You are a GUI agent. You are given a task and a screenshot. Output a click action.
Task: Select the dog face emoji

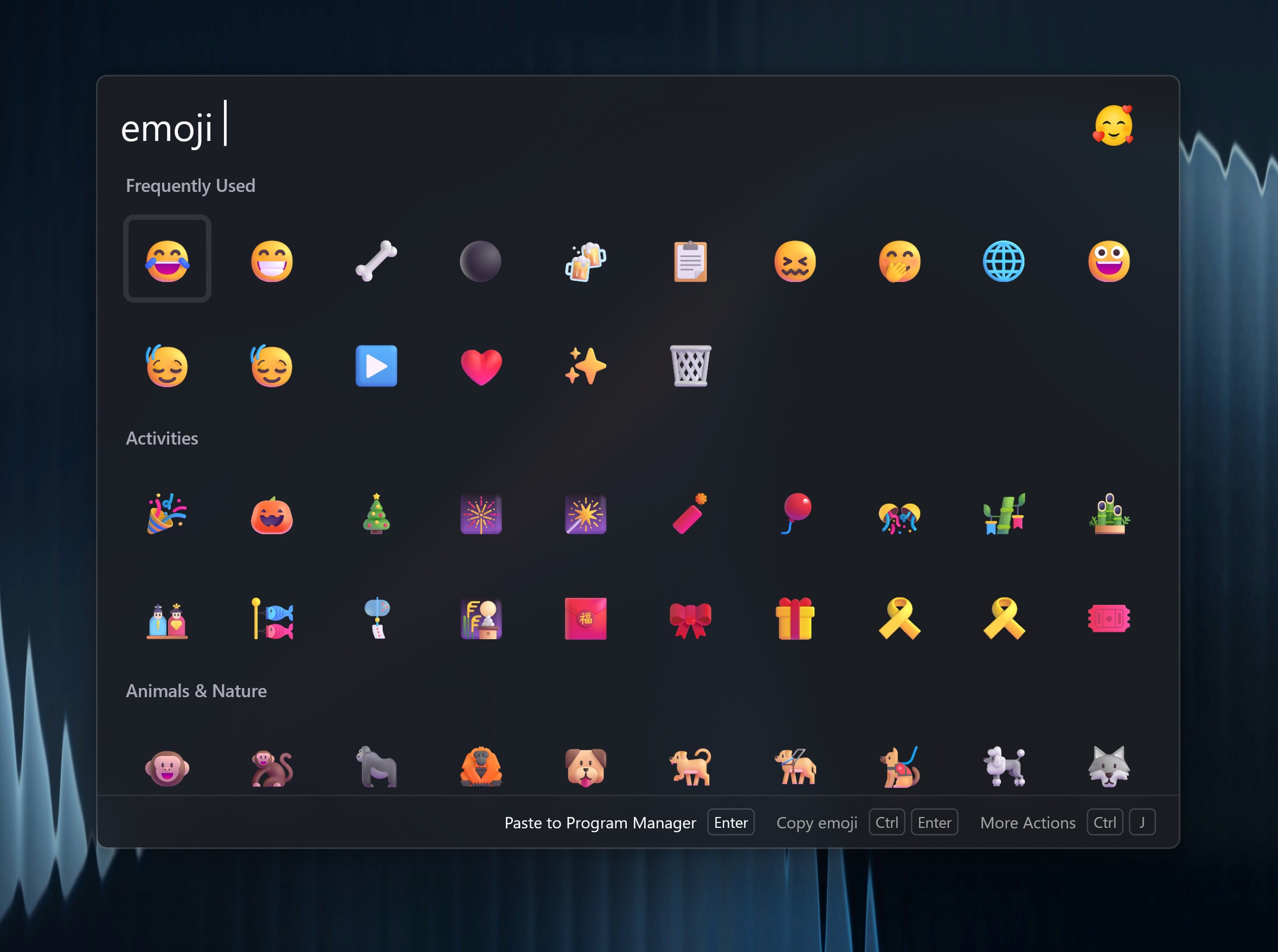[586, 767]
